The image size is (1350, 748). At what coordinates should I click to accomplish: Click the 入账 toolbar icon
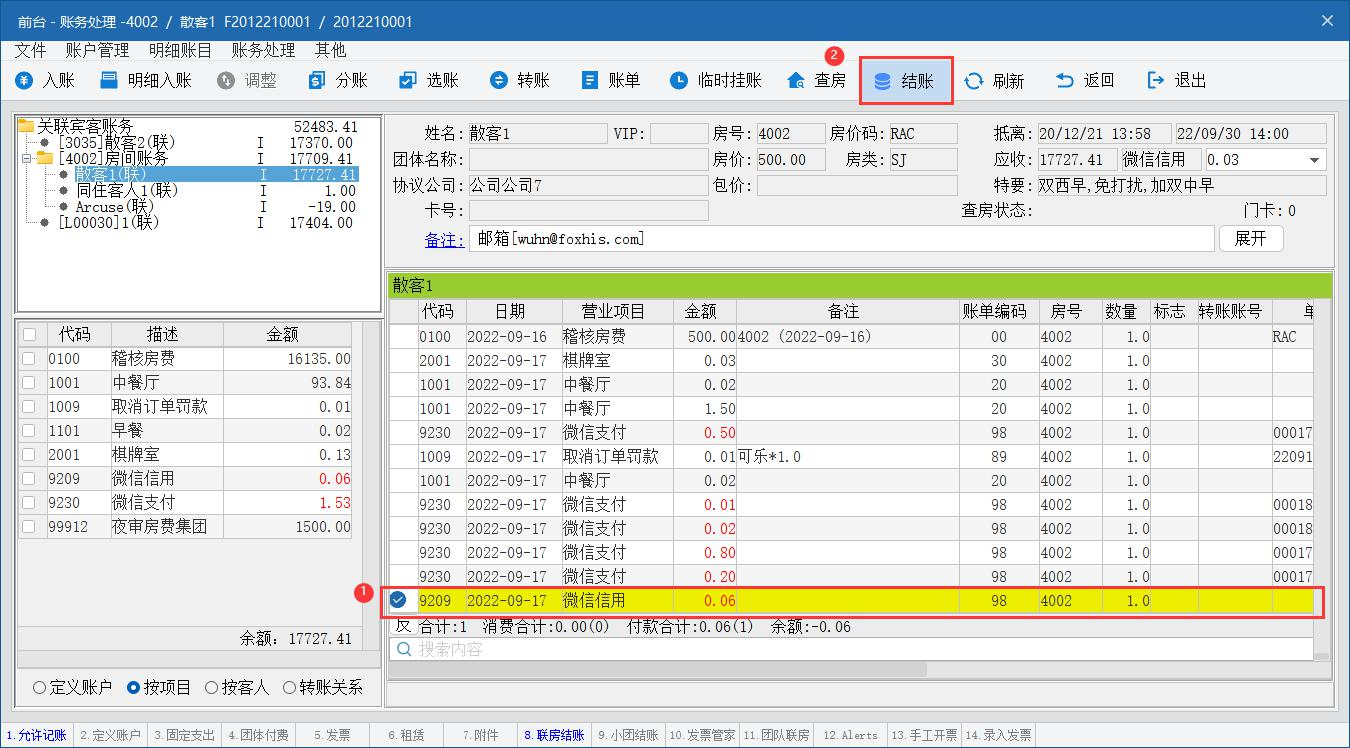pos(24,81)
